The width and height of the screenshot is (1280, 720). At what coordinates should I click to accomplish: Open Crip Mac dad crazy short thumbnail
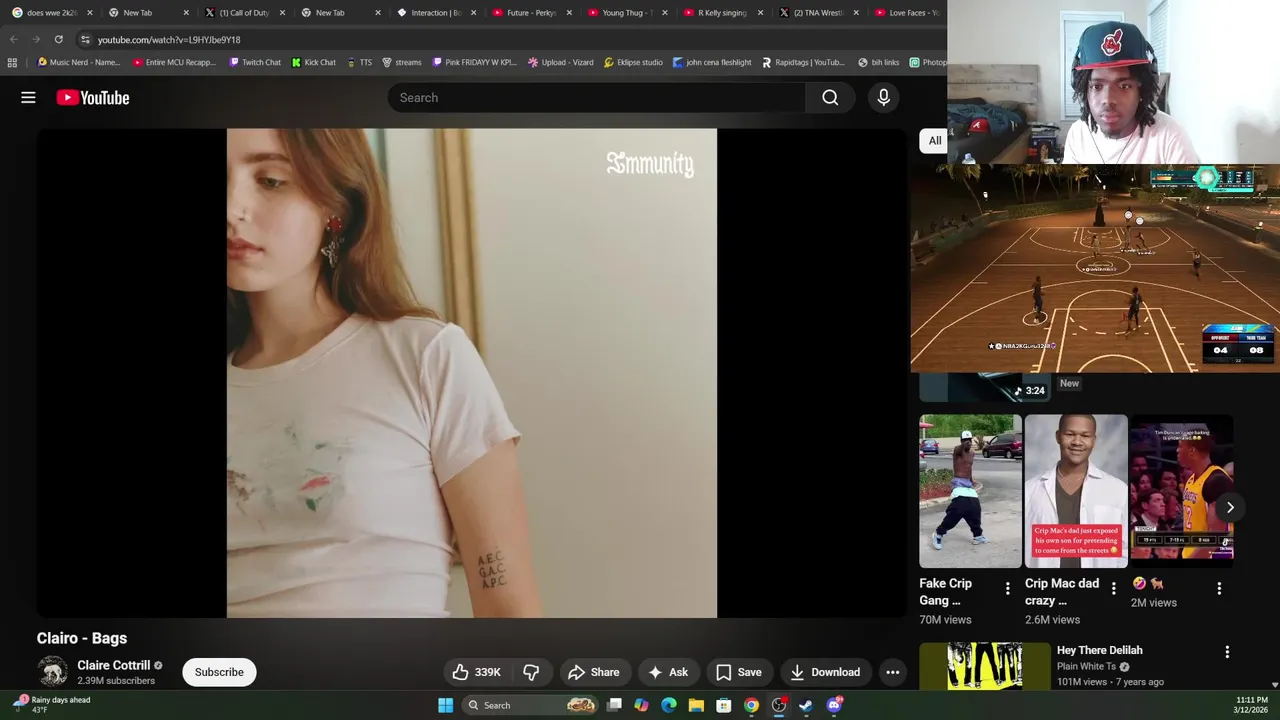1076,491
